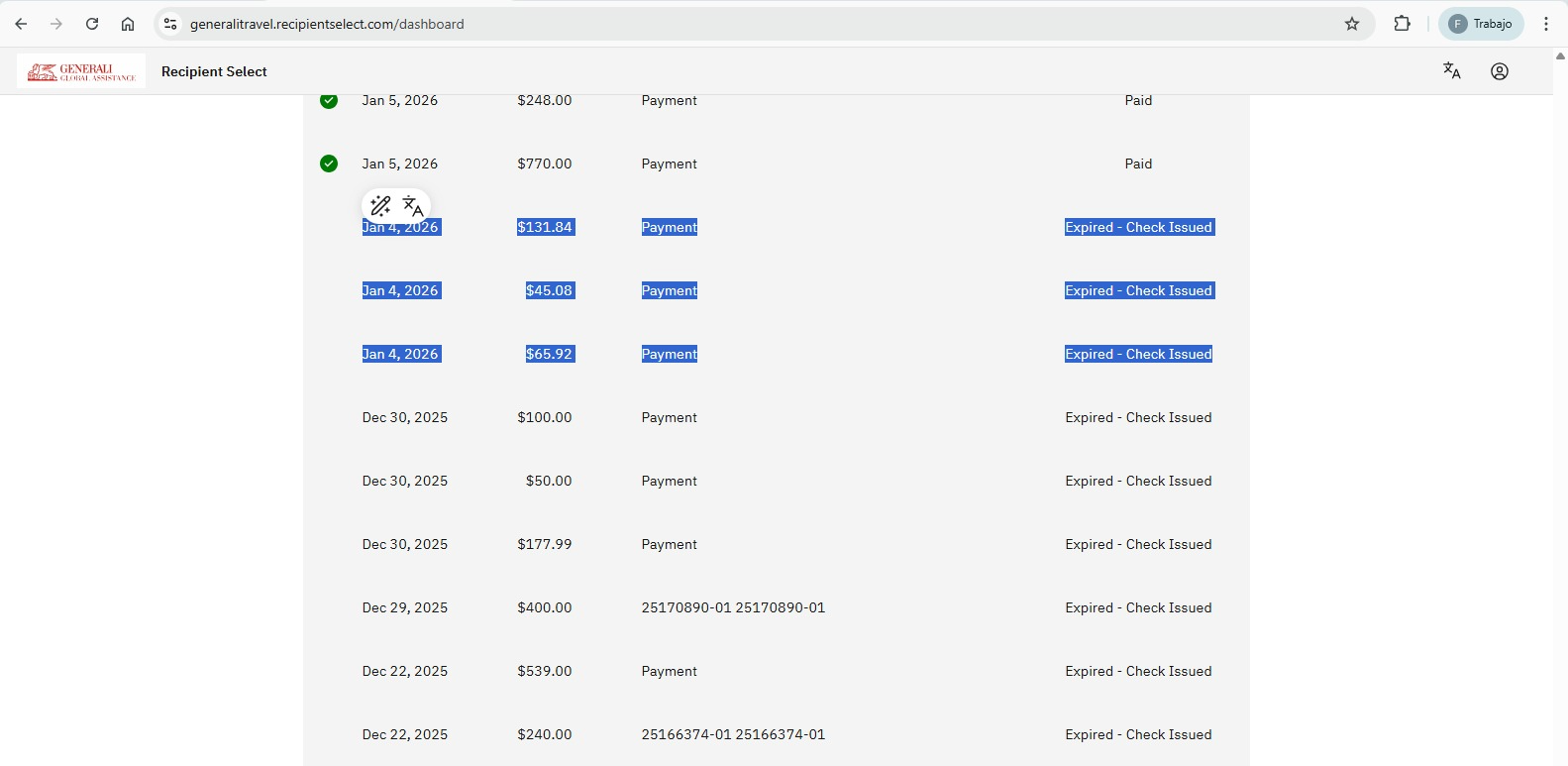
Task: Reload the dashboard page
Action: [x=92, y=24]
